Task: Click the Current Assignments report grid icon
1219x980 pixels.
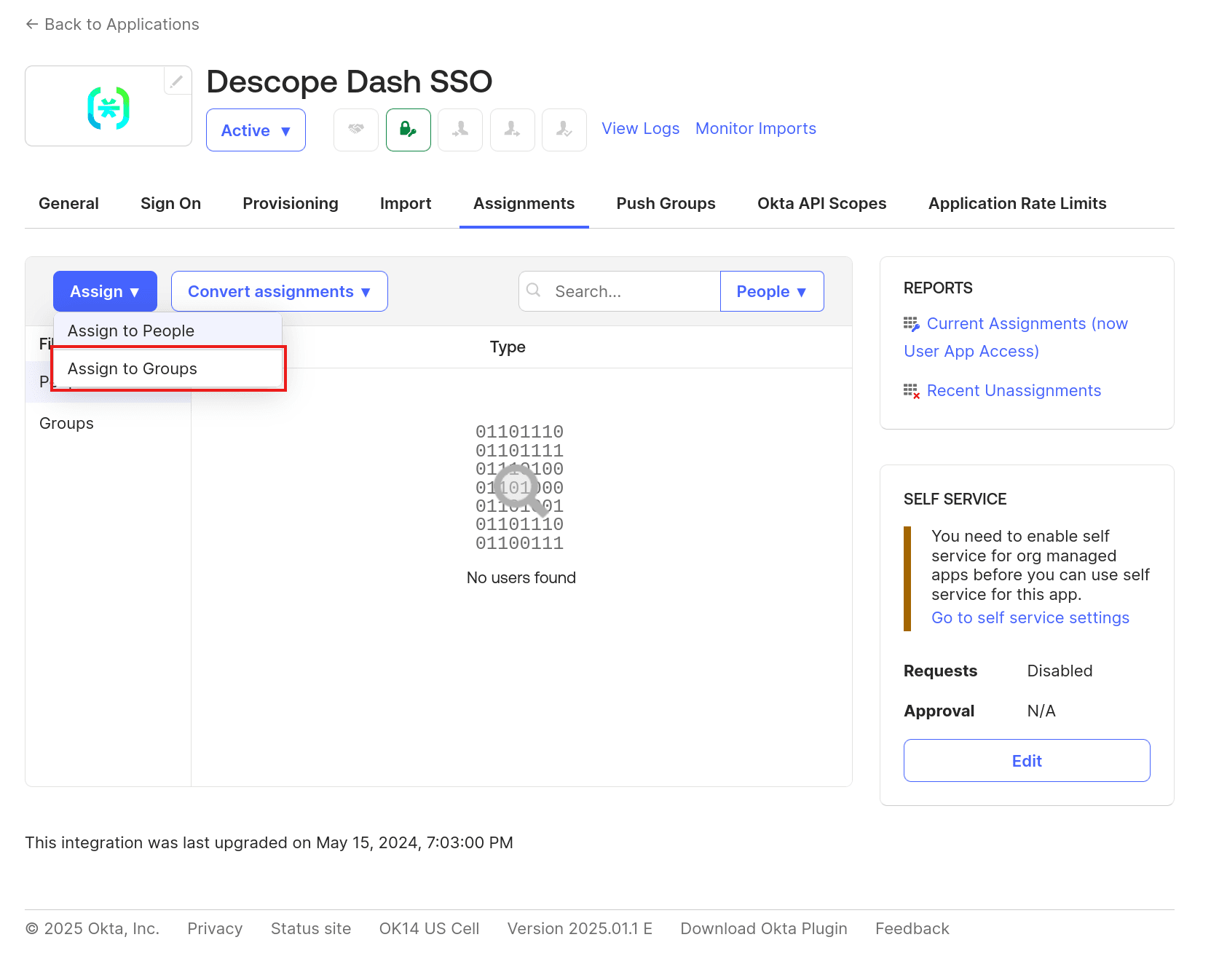Action: click(x=911, y=323)
